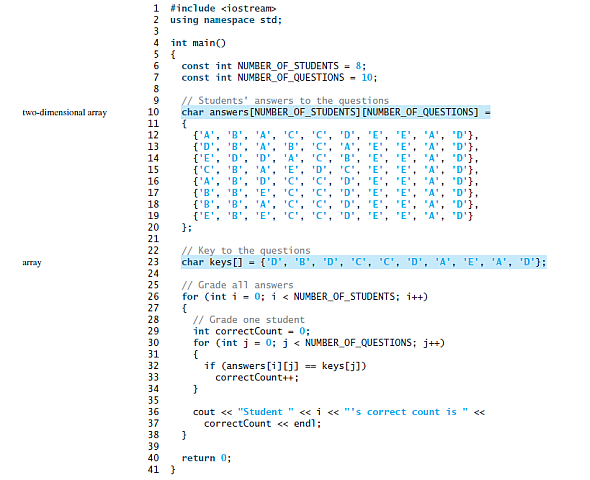
Task: Click the #include <iostream> line
Action: pyautogui.click(x=223, y=8)
